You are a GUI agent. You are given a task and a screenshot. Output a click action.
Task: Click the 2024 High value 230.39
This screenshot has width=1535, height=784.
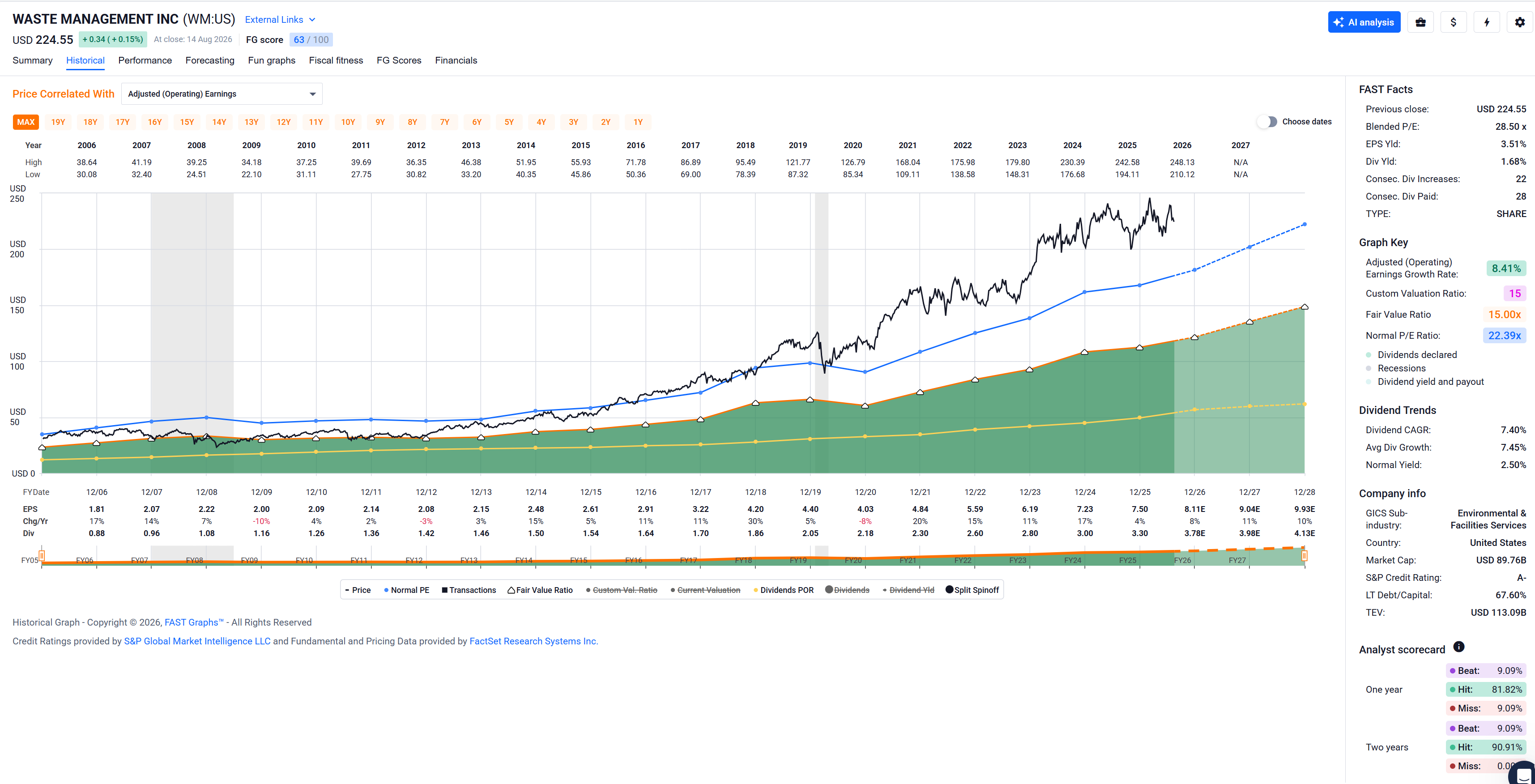click(1073, 162)
